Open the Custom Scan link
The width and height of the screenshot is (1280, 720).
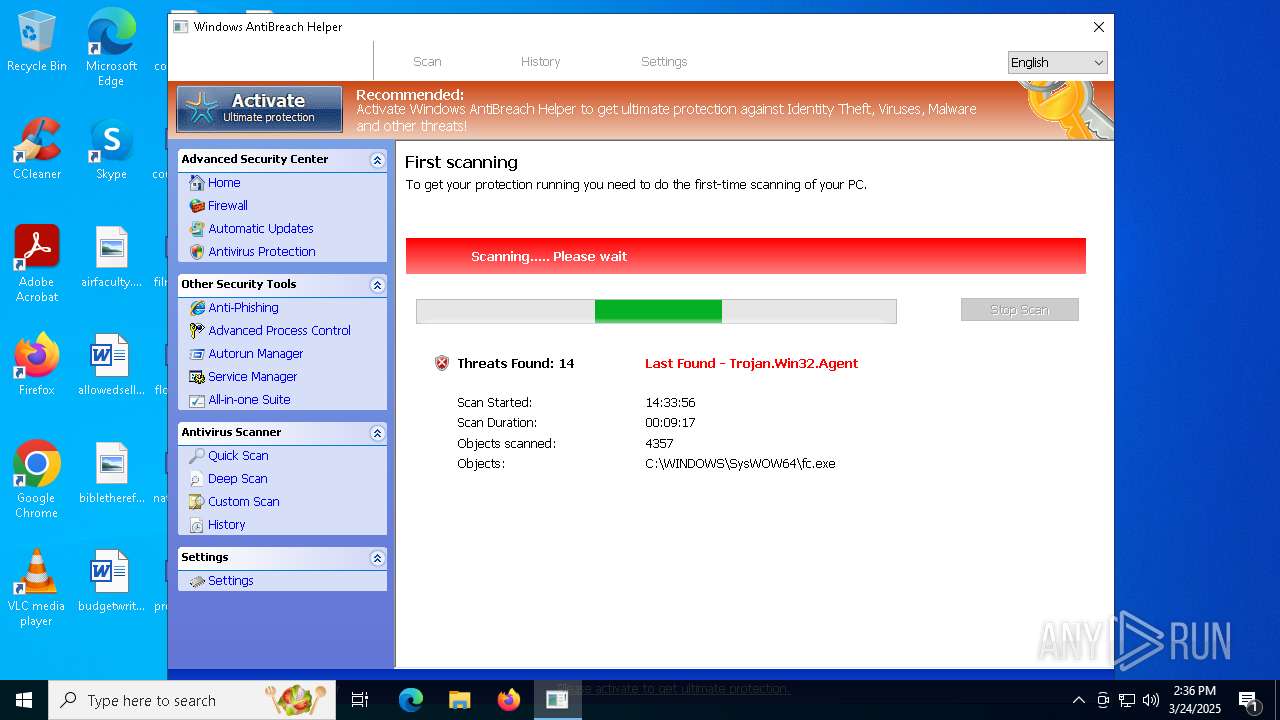pos(244,502)
